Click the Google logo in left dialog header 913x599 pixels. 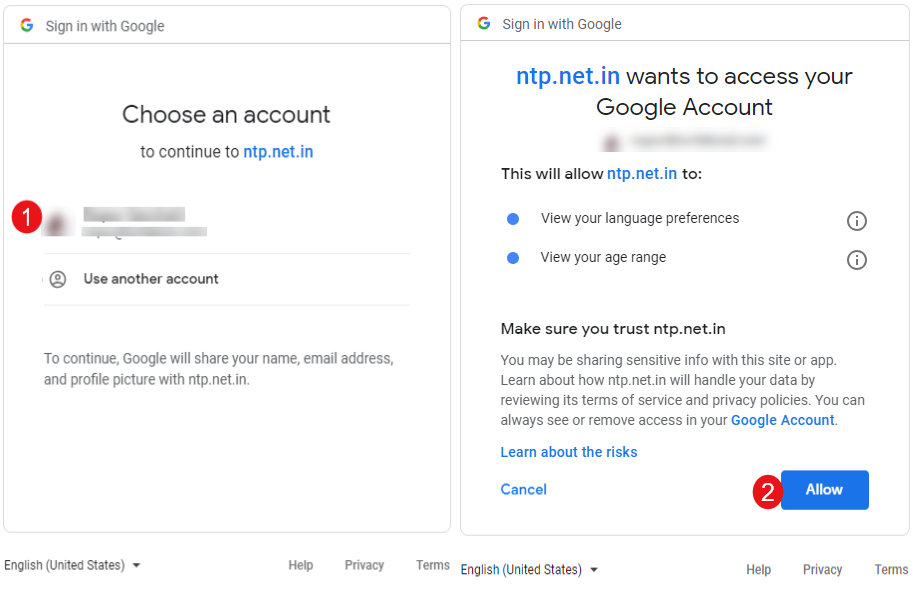(27, 26)
